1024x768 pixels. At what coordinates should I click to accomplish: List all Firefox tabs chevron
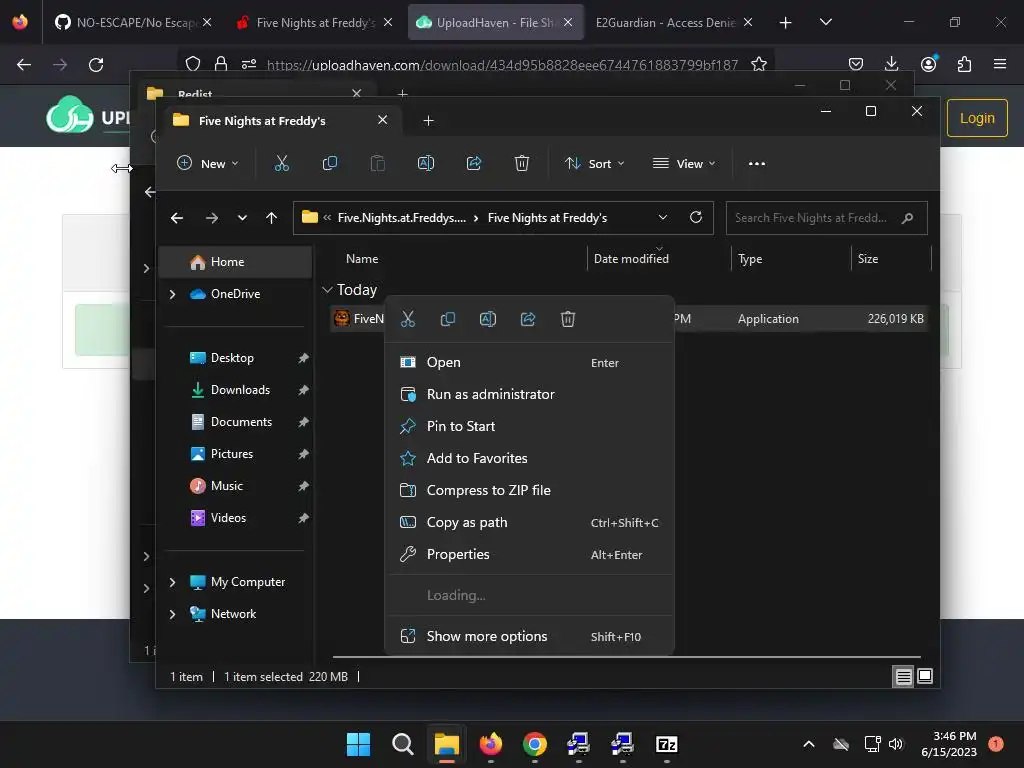point(825,22)
